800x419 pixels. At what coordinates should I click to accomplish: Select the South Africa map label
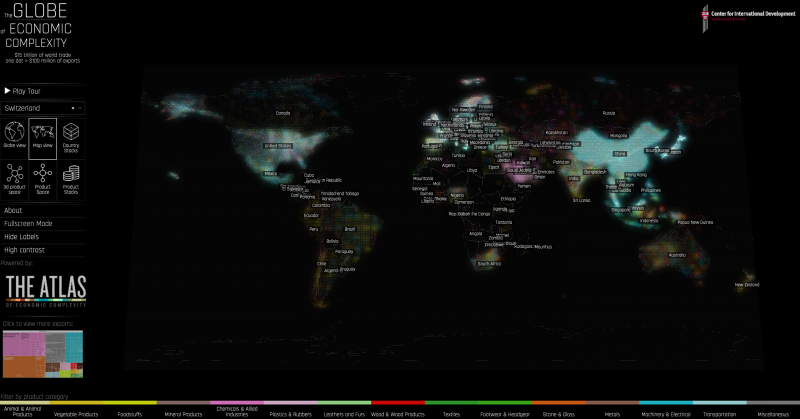pyautogui.click(x=489, y=264)
